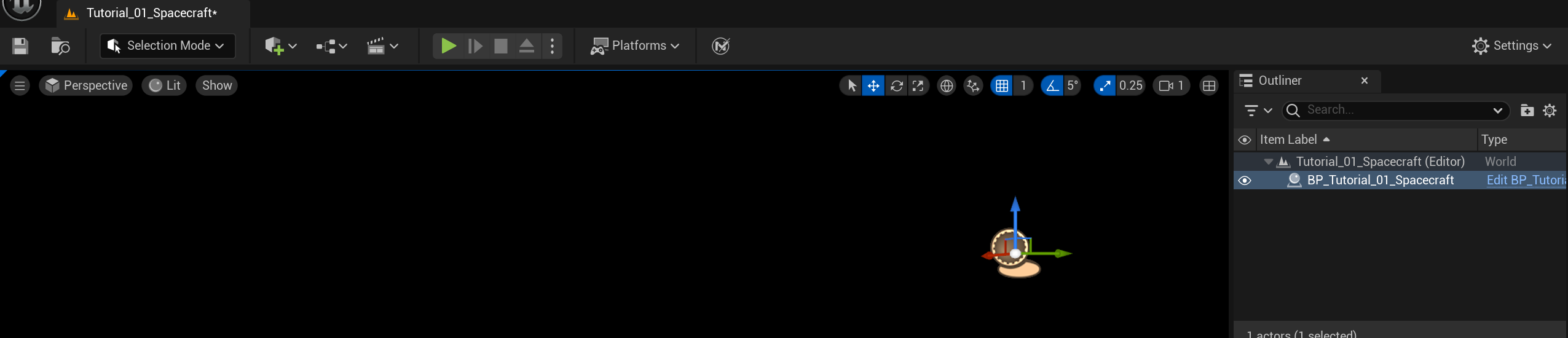Switch the world/local coordinate system globe icon

947,86
